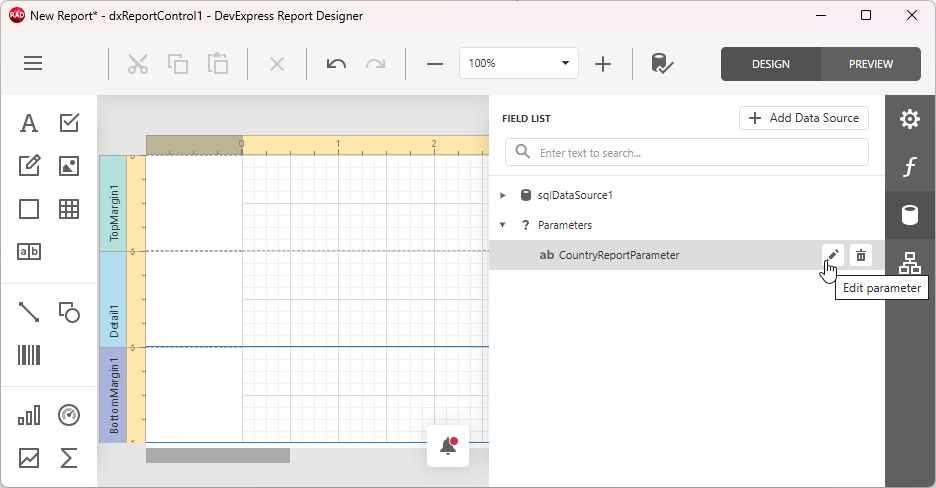Switch to the PREVIEW tab
936x488 pixels.
tap(871, 64)
